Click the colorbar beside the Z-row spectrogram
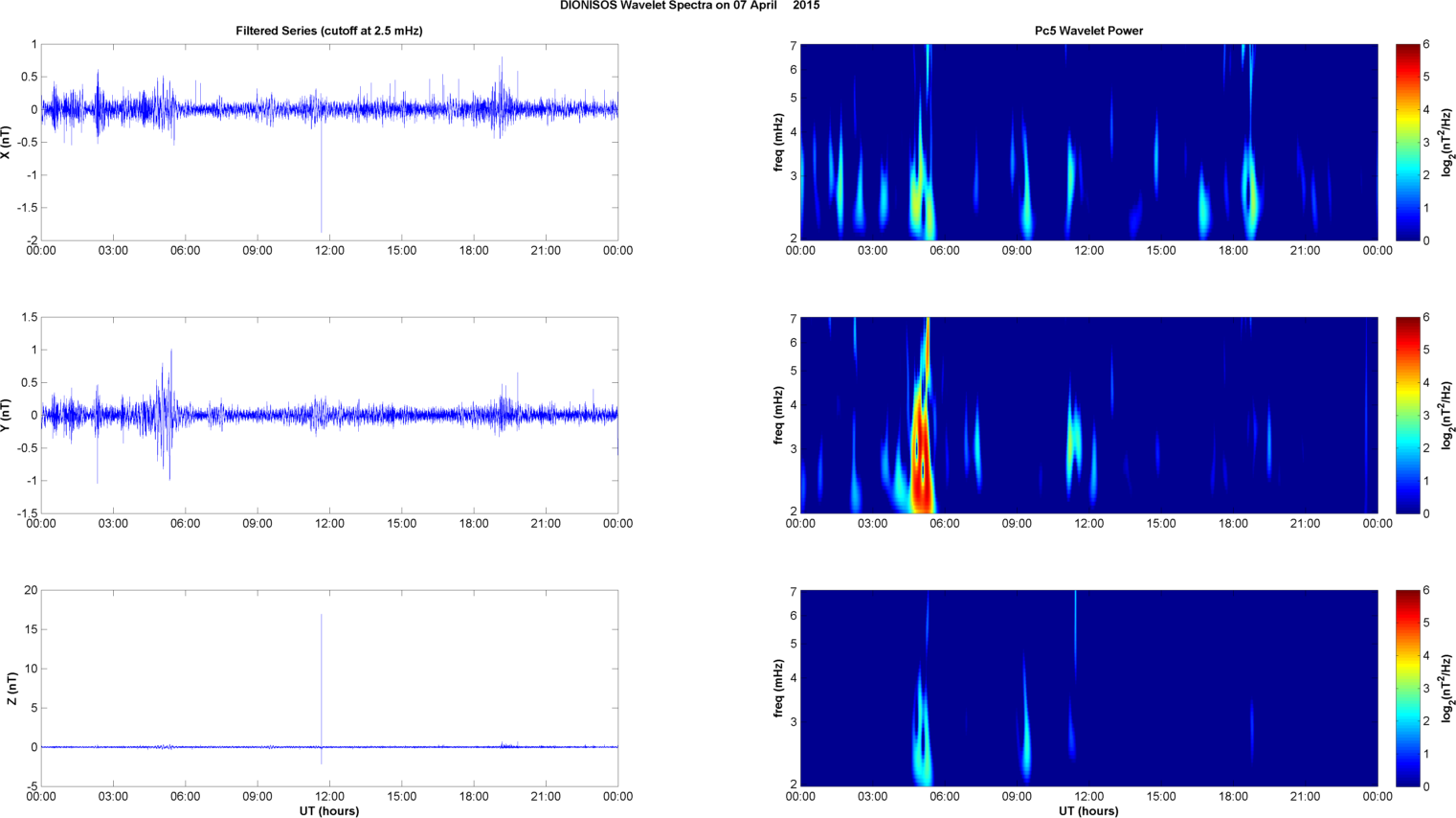The width and height of the screenshot is (1456, 818). click(1407, 688)
